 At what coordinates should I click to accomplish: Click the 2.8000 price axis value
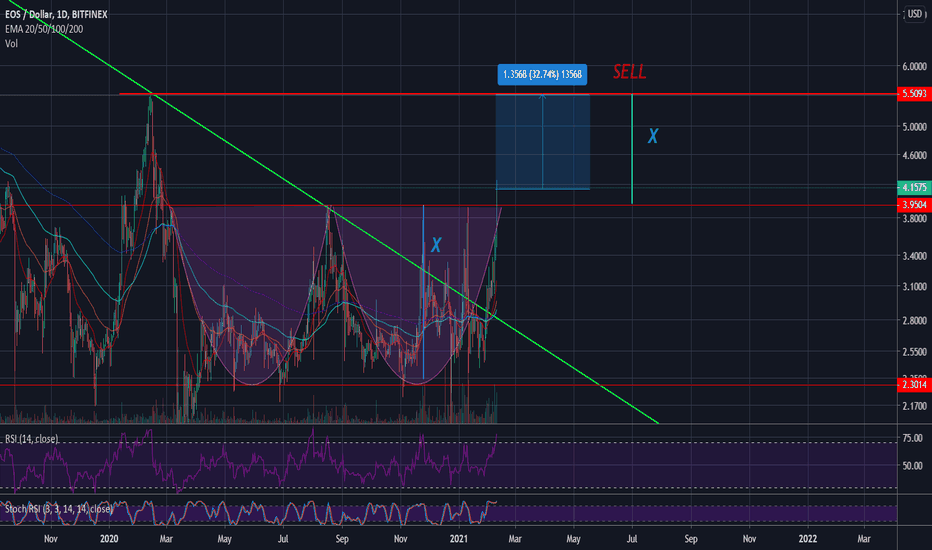click(914, 320)
